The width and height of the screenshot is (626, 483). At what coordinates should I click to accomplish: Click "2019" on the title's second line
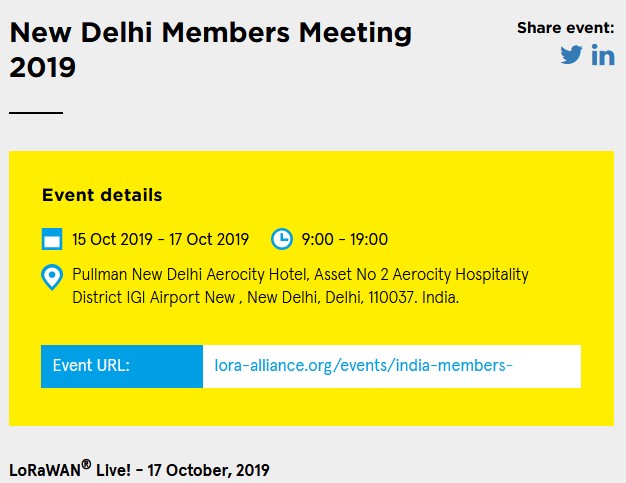tap(42, 67)
